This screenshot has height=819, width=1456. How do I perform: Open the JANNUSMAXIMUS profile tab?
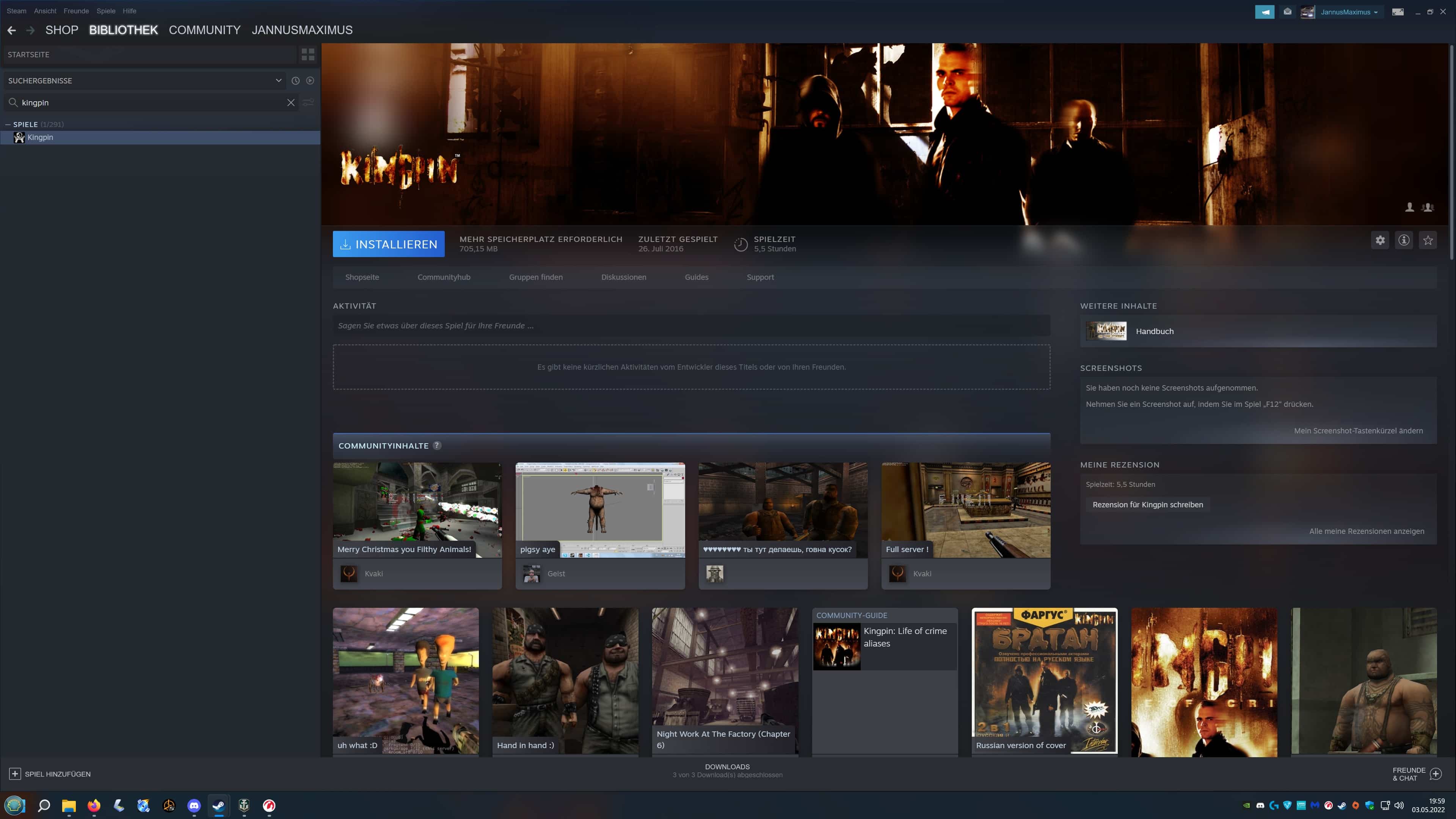tap(302, 30)
